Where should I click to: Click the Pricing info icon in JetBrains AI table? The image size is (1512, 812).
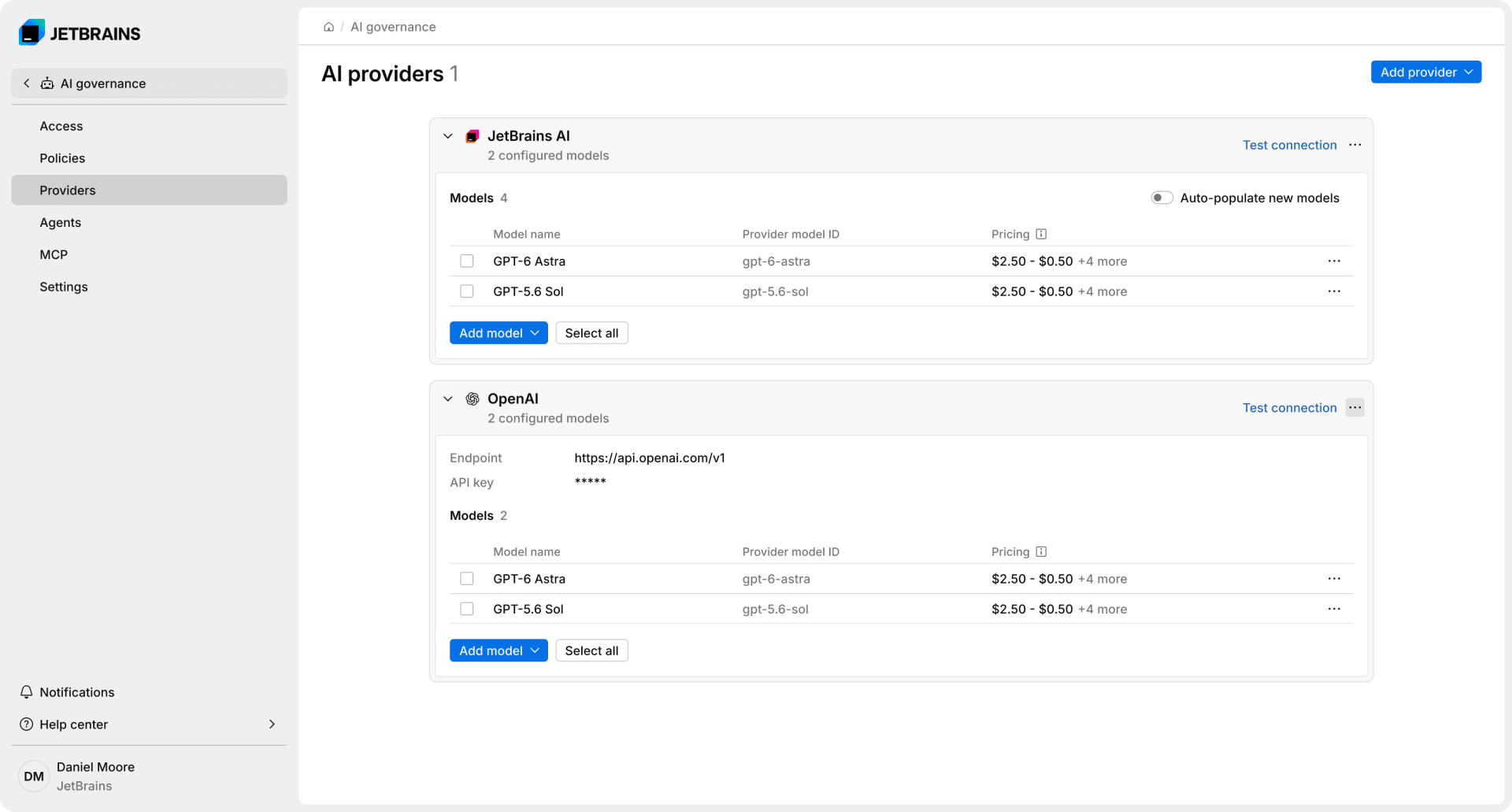[x=1041, y=234]
